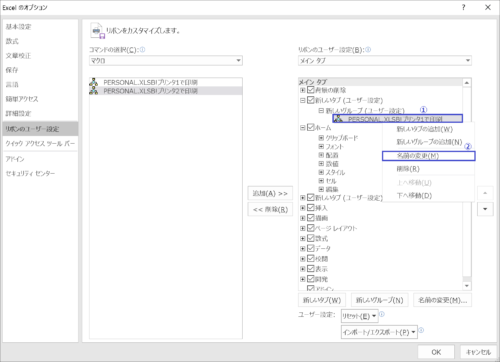Expand the 配置 group
Screen dimensions: 500x362
pyautogui.click(x=321, y=155)
